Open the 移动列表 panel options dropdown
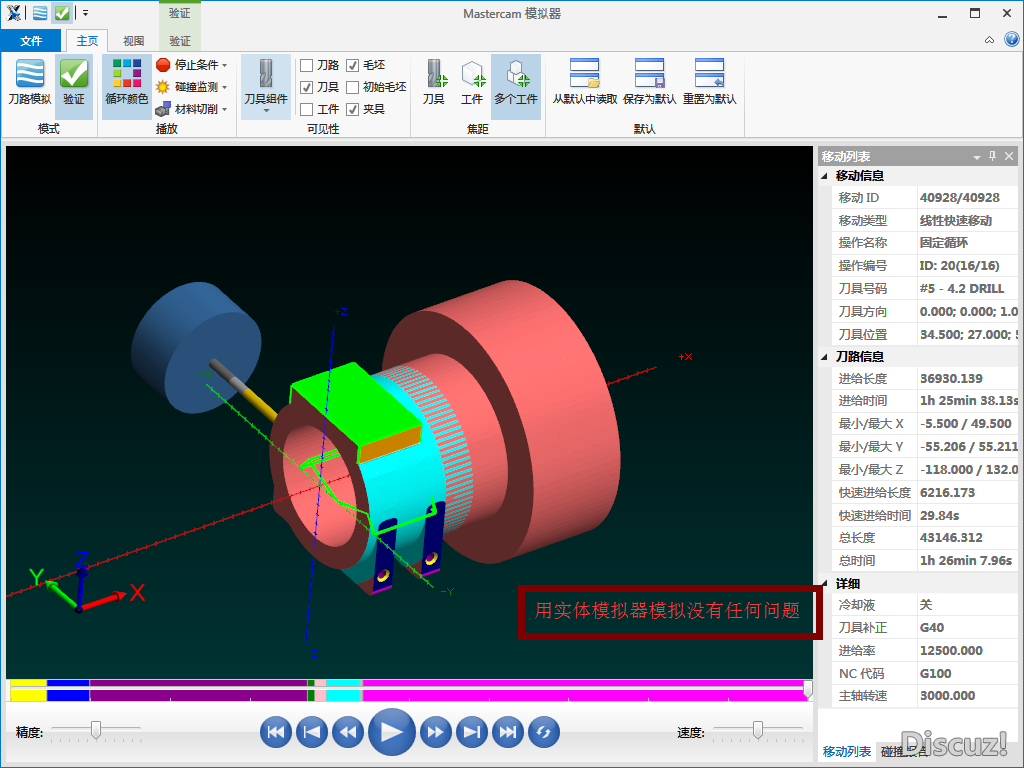The image size is (1024, 768). click(977, 157)
